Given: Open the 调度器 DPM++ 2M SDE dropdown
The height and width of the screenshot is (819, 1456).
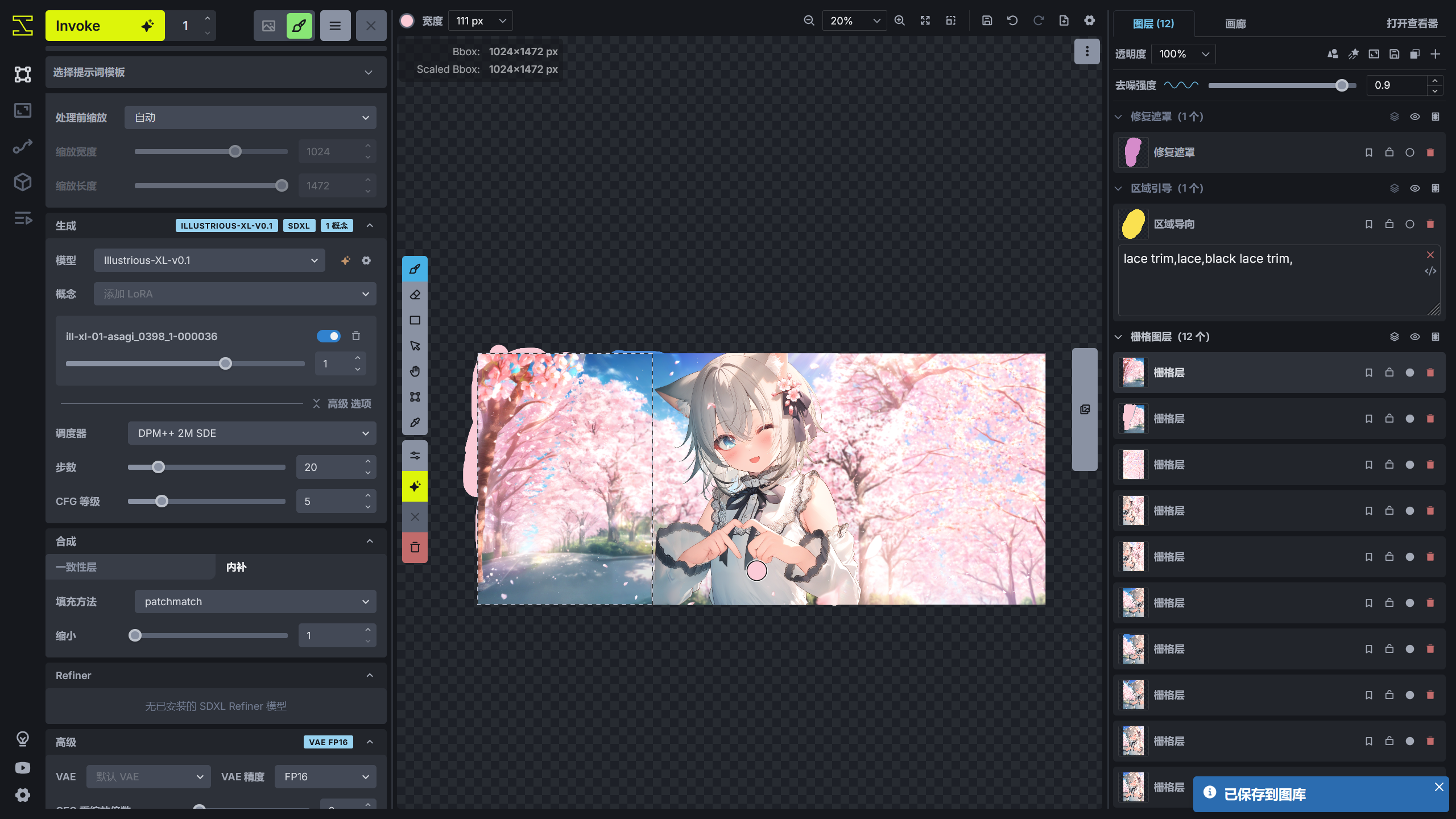Looking at the screenshot, I should [x=251, y=433].
